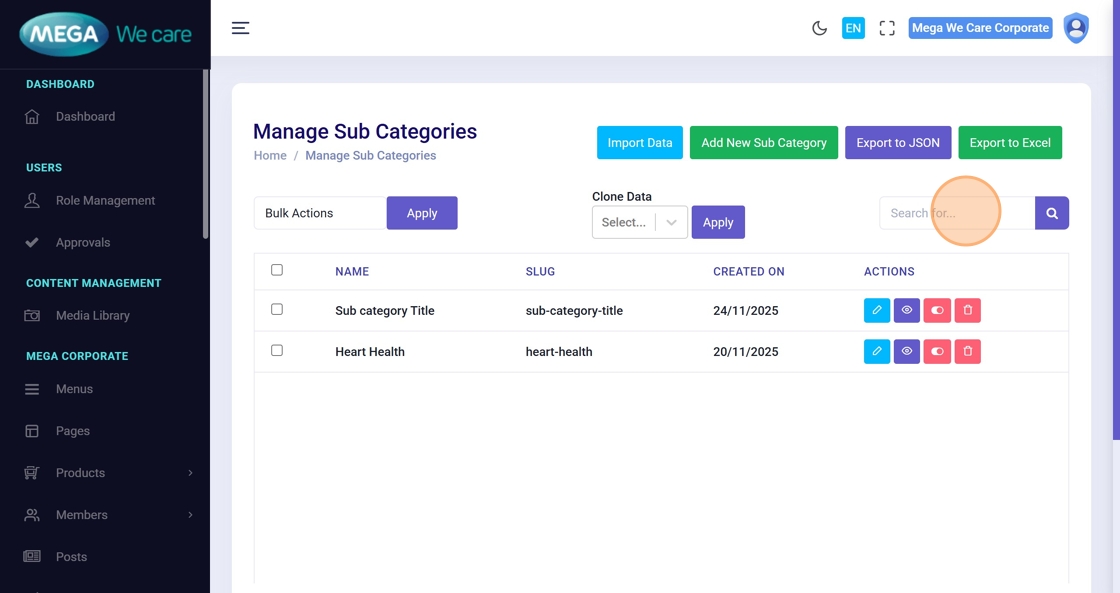The height and width of the screenshot is (593, 1120).
Task: Enter fullscreen mode via header icon
Action: (887, 28)
